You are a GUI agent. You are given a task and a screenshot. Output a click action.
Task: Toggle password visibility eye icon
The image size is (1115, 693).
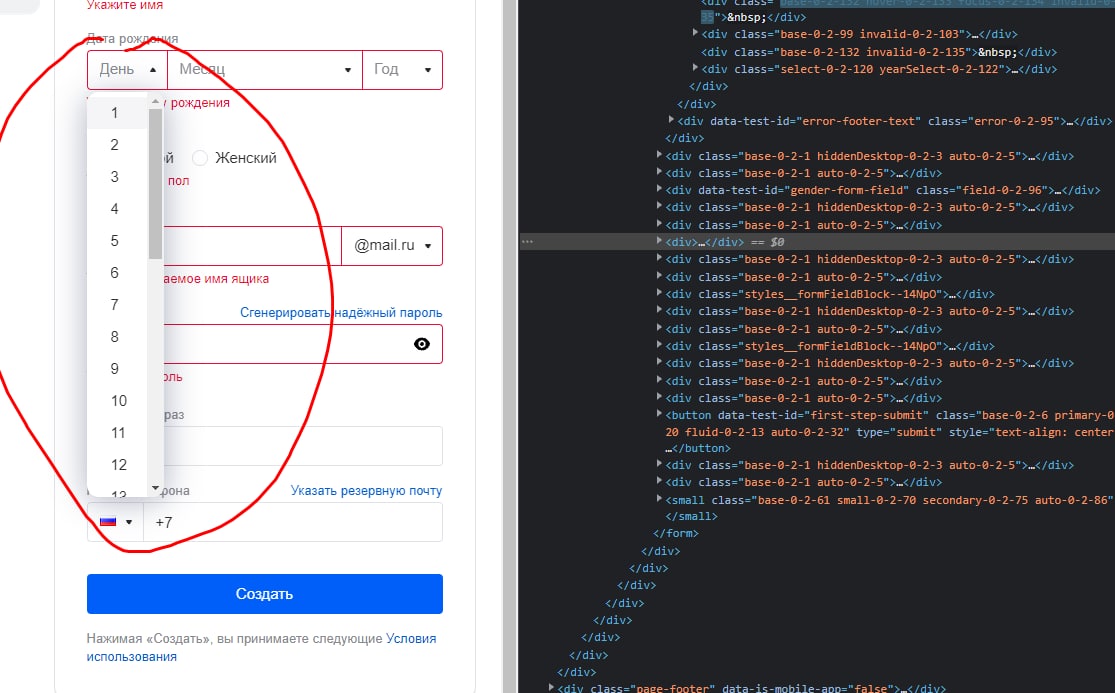tap(422, 344)
